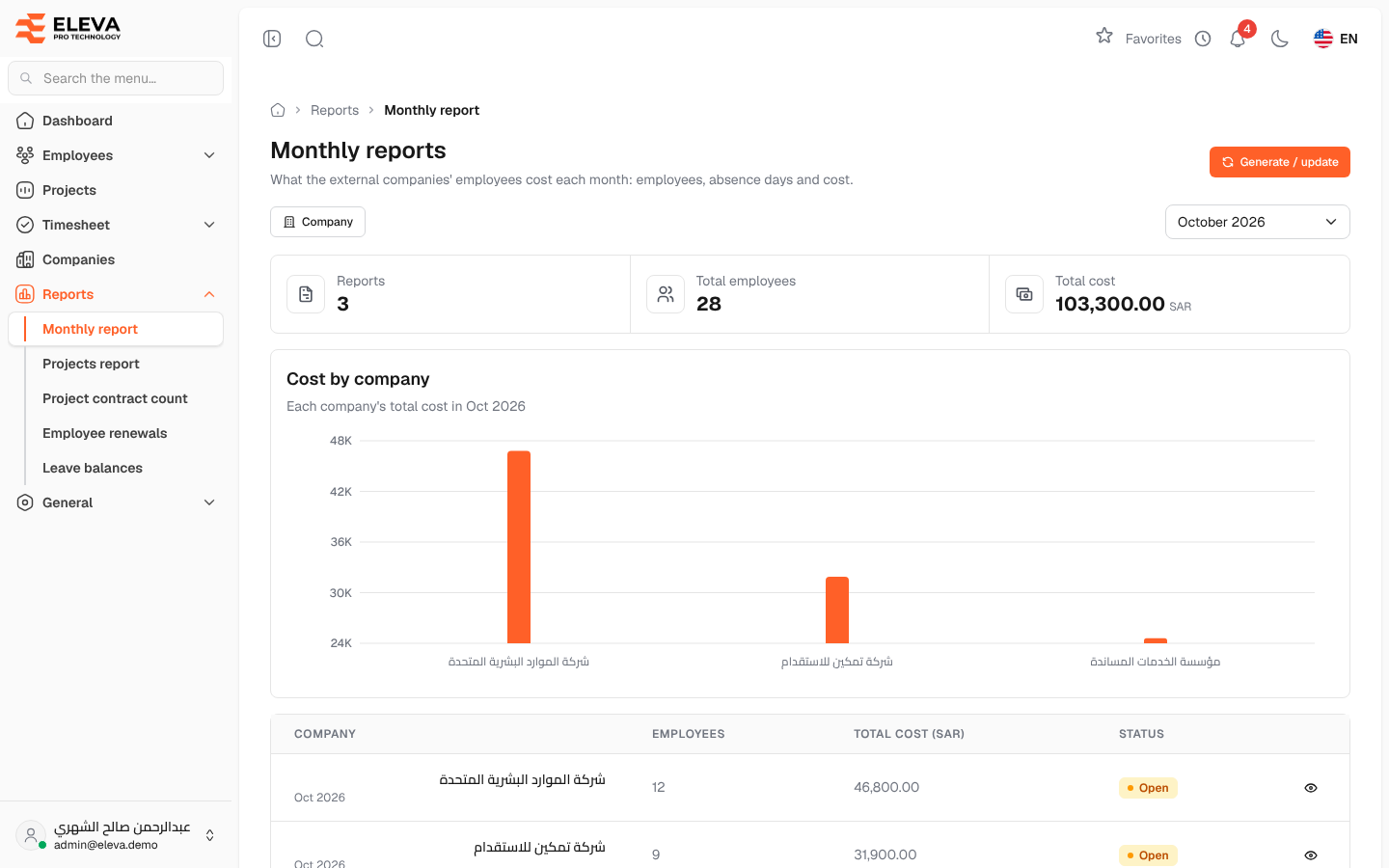Open Employee renewals menu item
The image size is (1389, 868).
tap(104, 433)
